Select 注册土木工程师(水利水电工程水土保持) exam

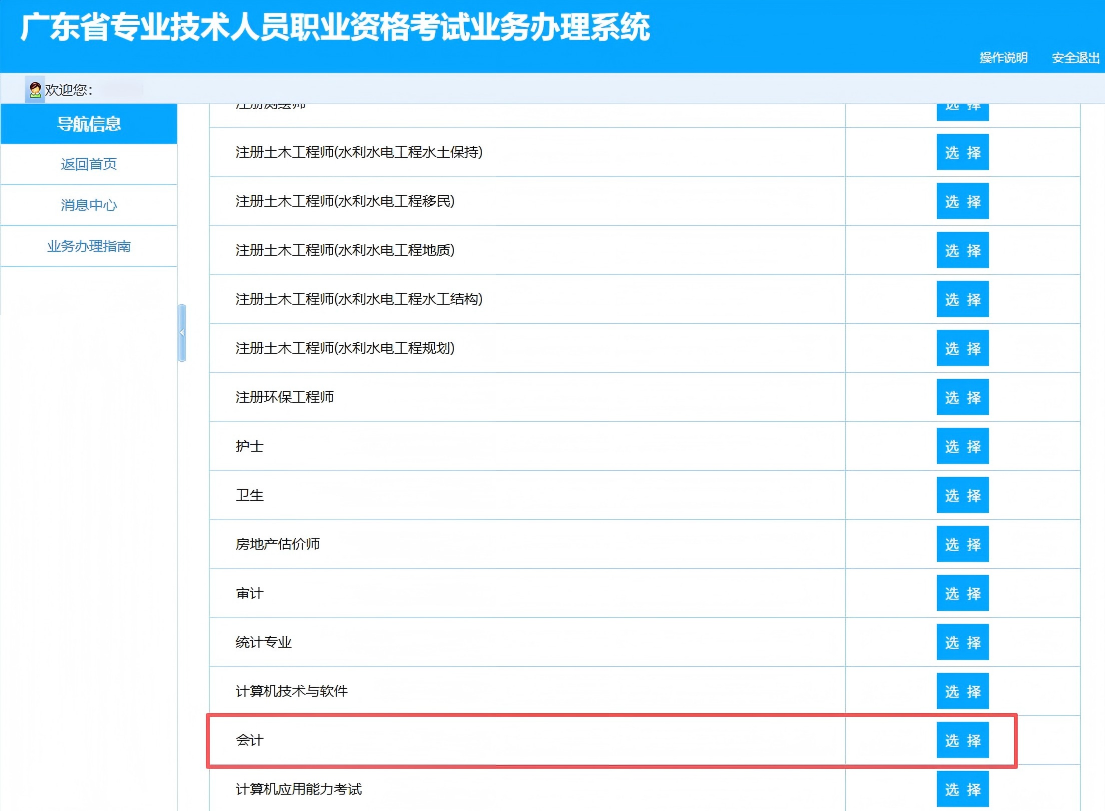962,152
